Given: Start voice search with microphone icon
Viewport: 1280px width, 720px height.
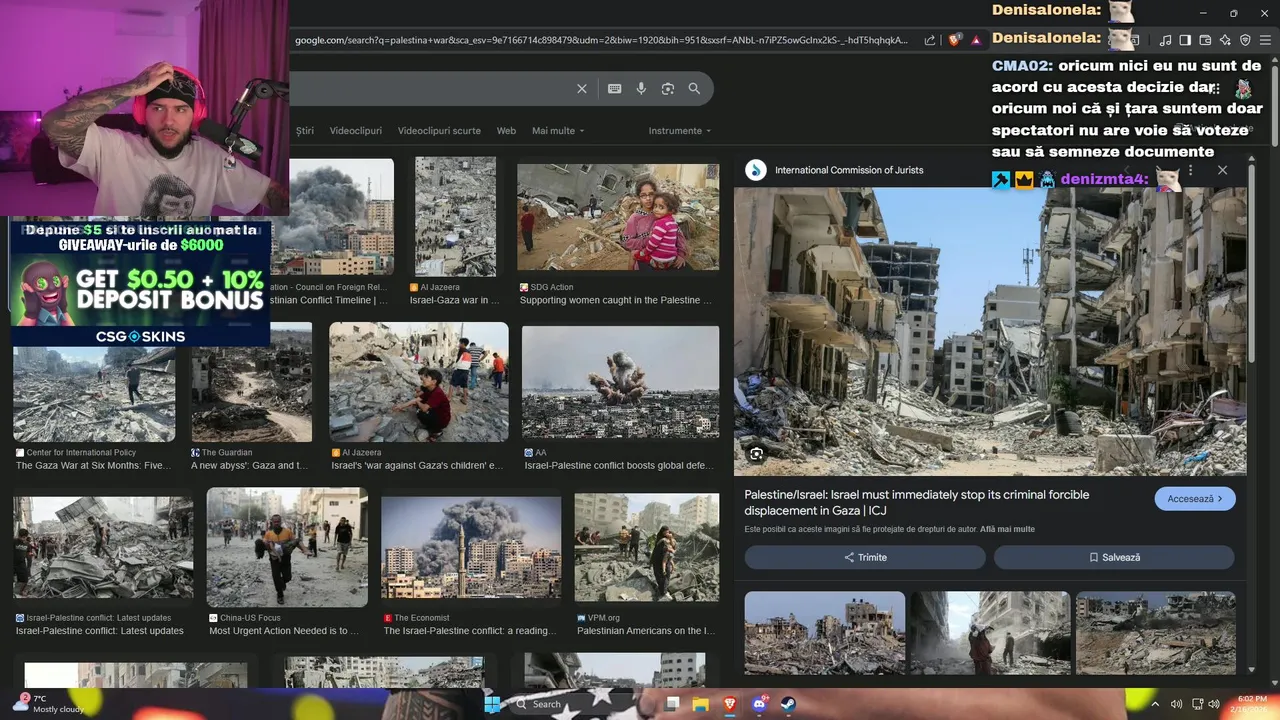Looking at the screenshot, I should click(x=641, y=89).
